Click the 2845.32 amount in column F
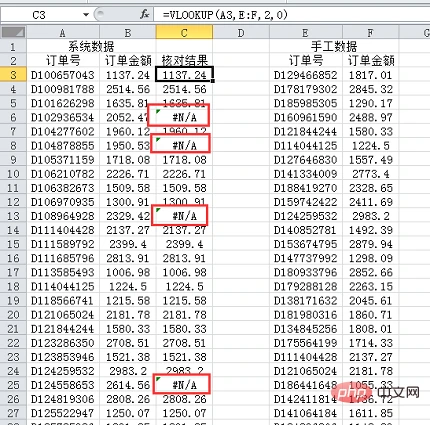Viewport: 430px width, 425px height. (370, 89)
